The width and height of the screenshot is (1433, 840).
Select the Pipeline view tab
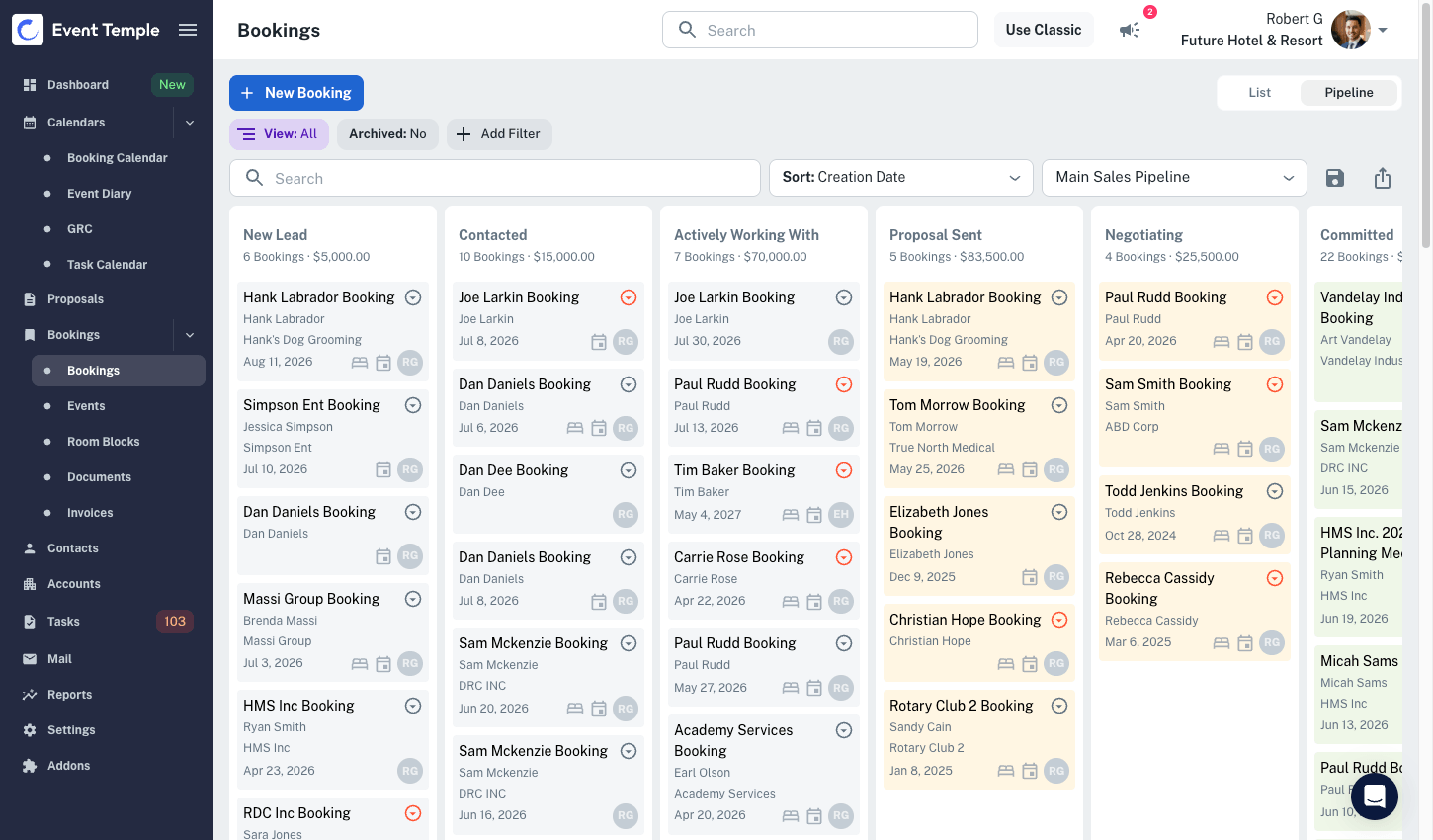[1349, 93]
